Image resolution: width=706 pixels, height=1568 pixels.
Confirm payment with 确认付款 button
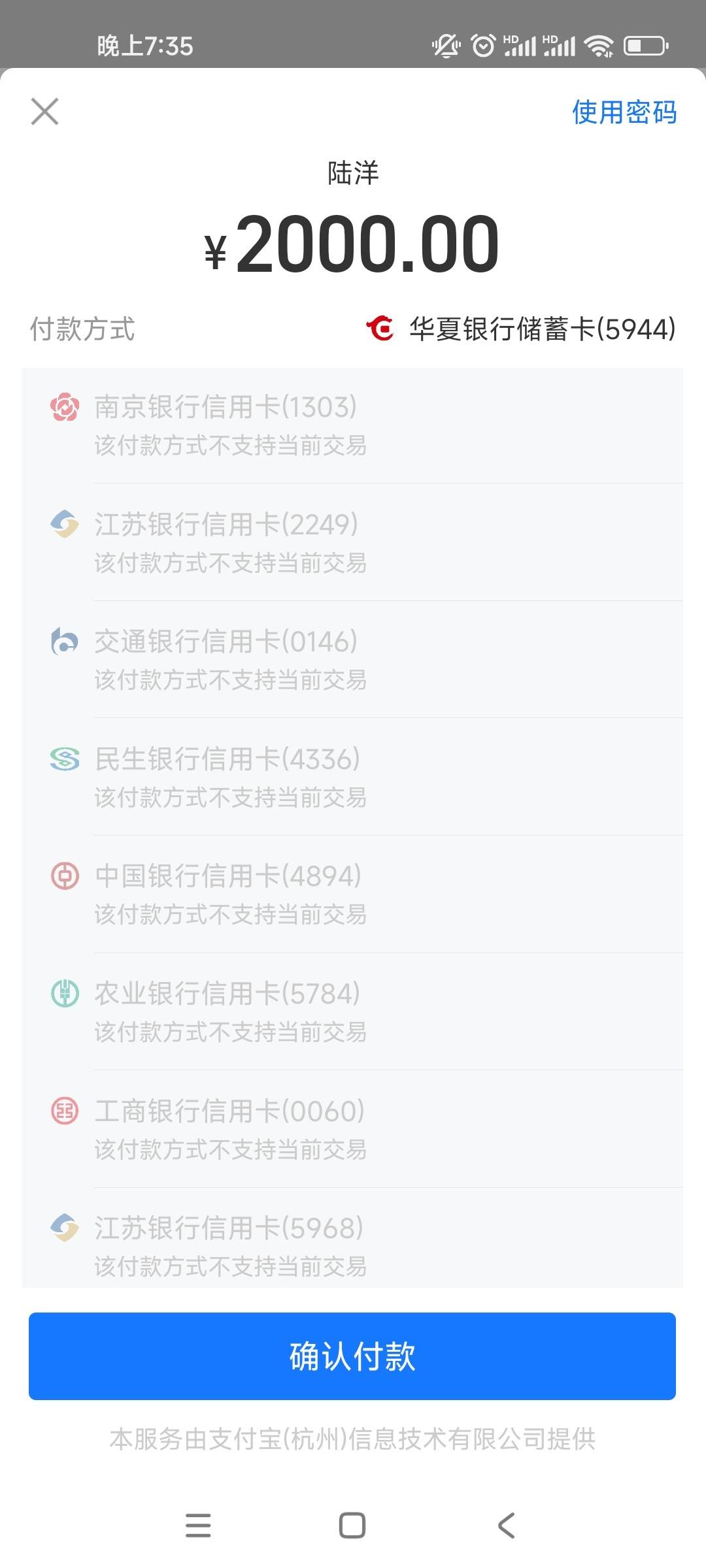click(352, 1356)
